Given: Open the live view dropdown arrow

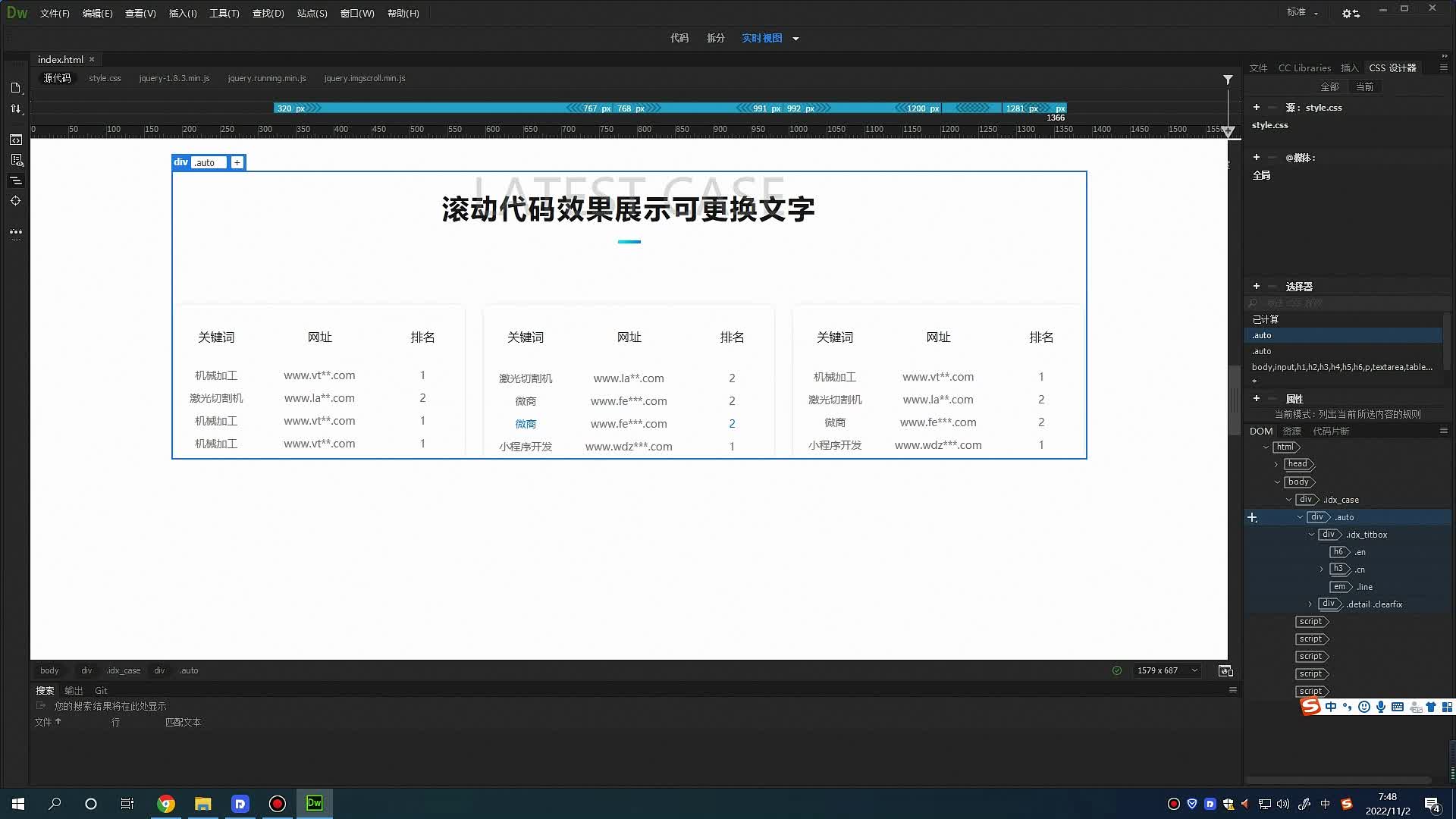Looking at the screenshot, I should [795, 39].
